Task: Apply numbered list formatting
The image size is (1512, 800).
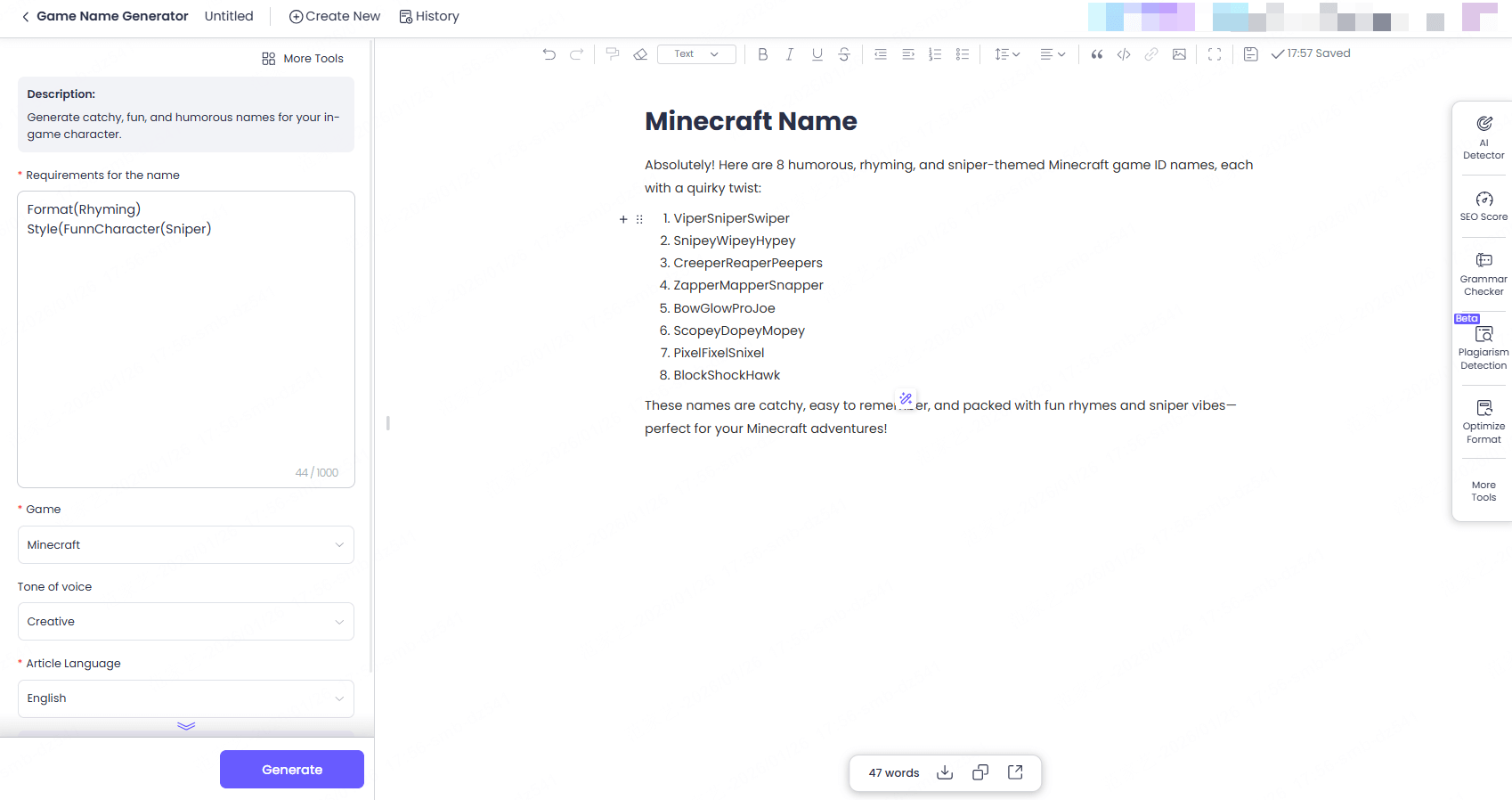Action: 935,54
